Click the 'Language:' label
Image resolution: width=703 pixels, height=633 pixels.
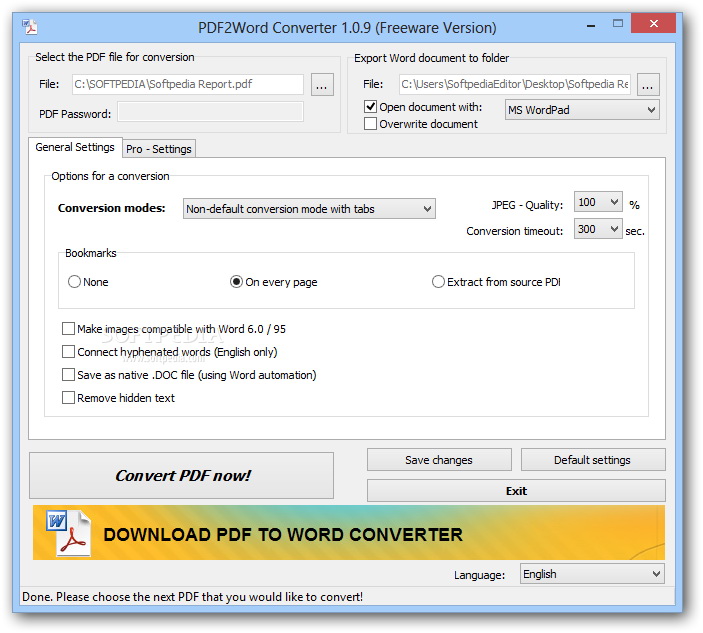coord(479,575)
